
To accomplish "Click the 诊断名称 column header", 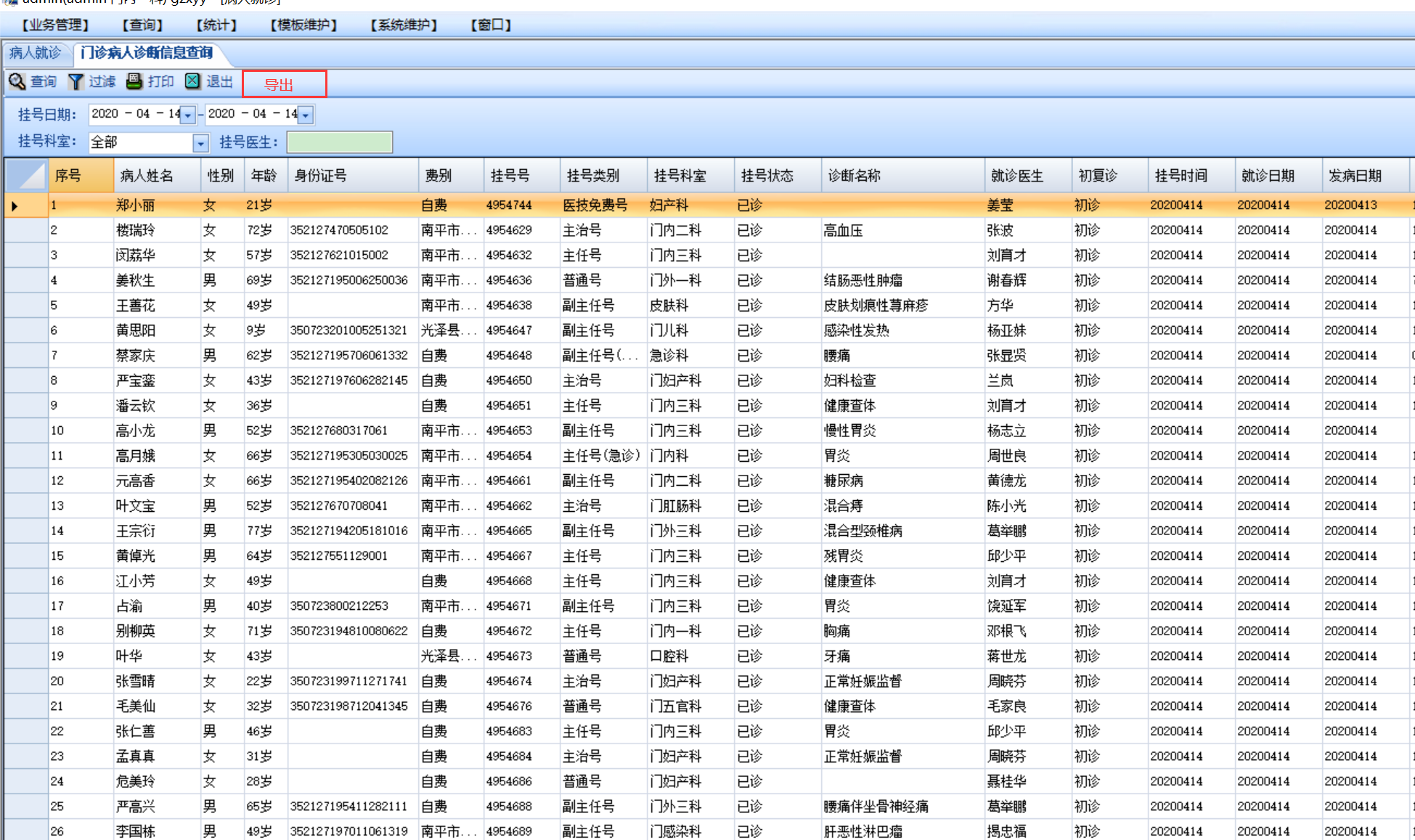I will [854, 176].
